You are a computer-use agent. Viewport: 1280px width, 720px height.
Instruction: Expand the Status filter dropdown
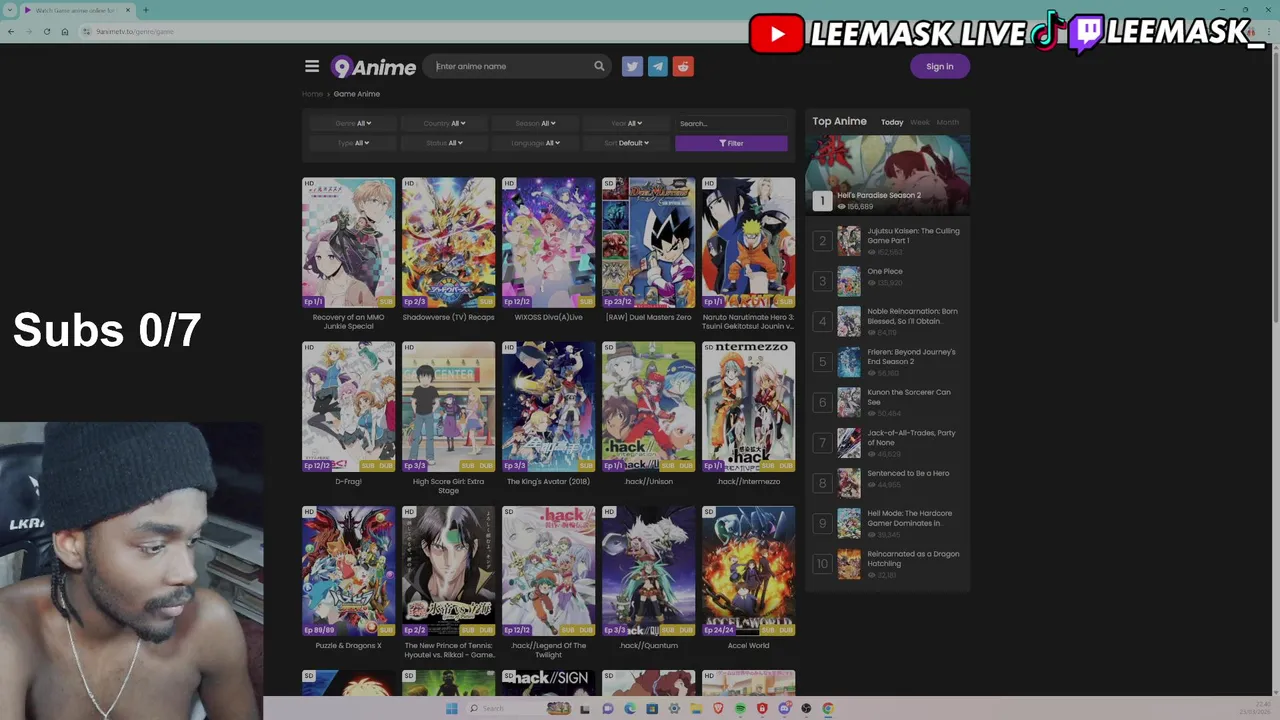444,143
